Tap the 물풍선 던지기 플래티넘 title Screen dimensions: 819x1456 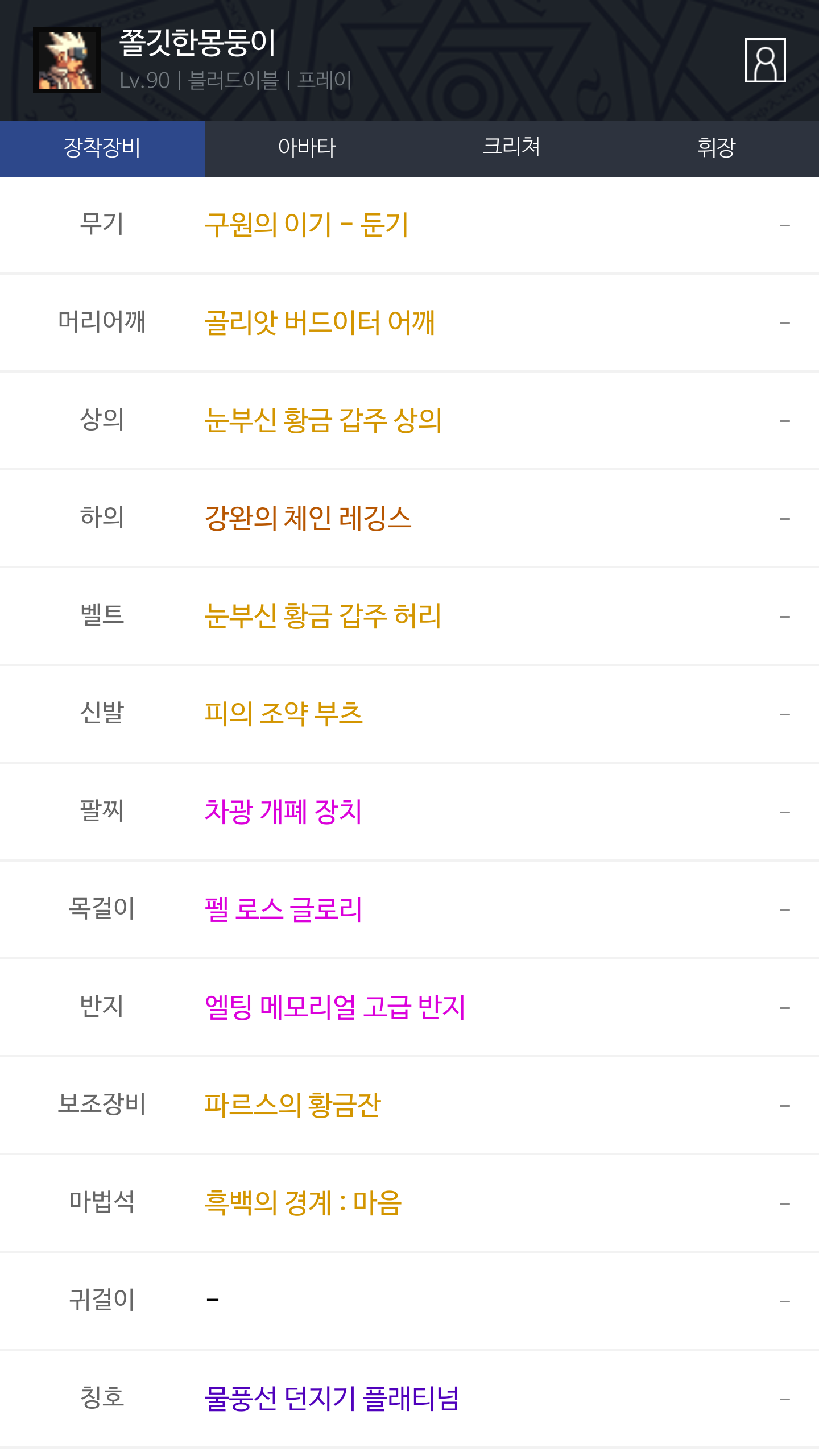pos(332,1399)
